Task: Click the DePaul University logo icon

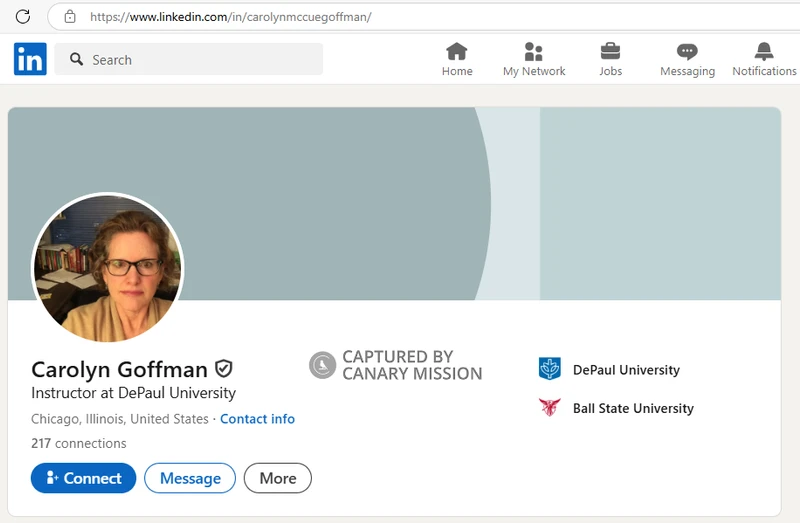Action: point(549,368)
